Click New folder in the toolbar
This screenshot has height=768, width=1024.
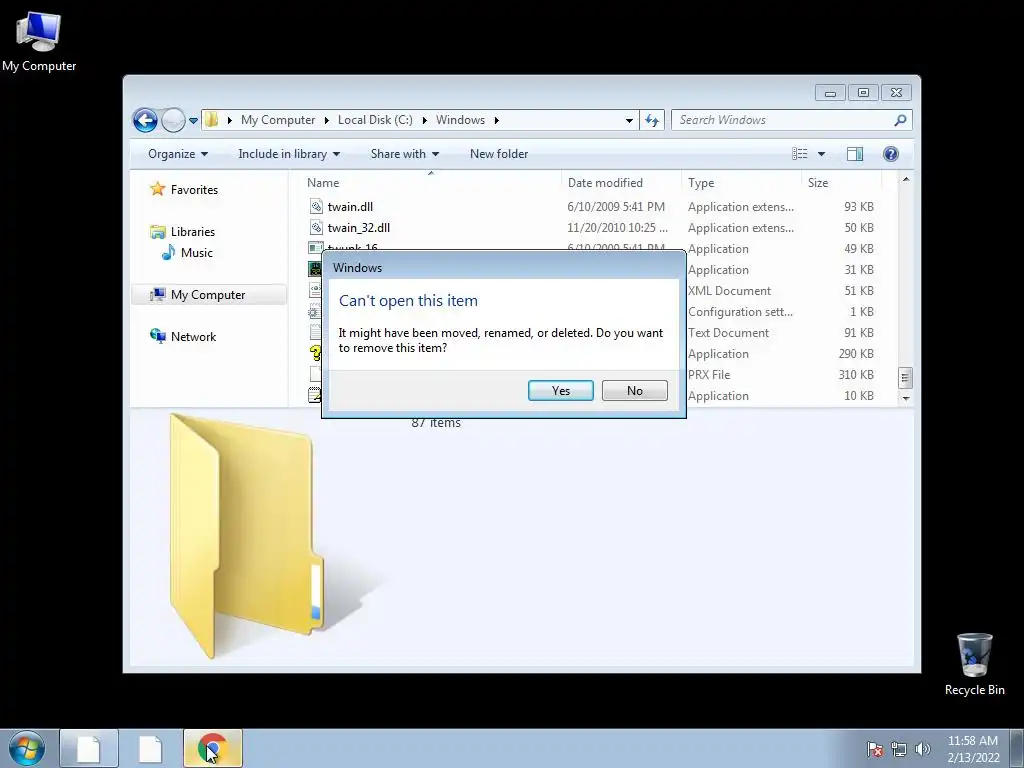pyautogui.click(x=499, y=154)
